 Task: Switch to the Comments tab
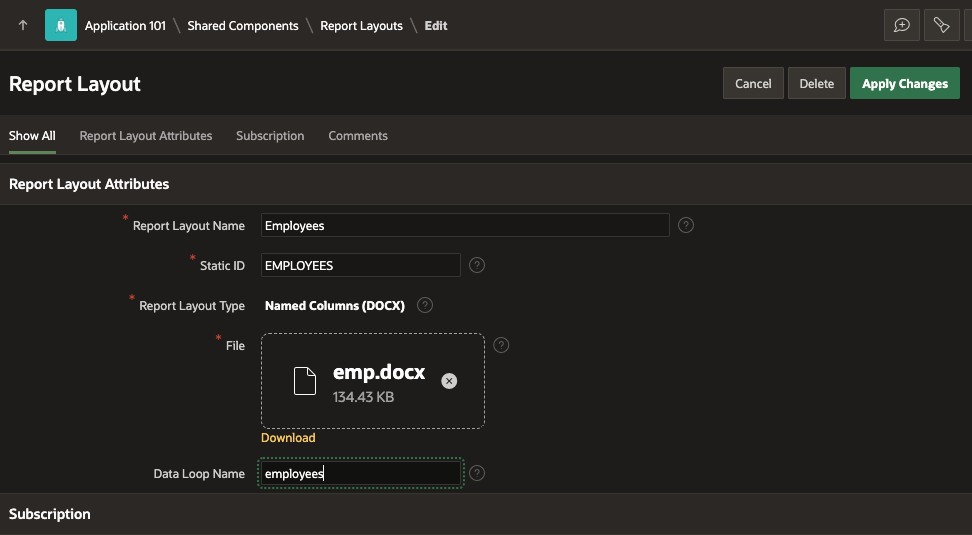pyautogui.click(x=358, y=136)
